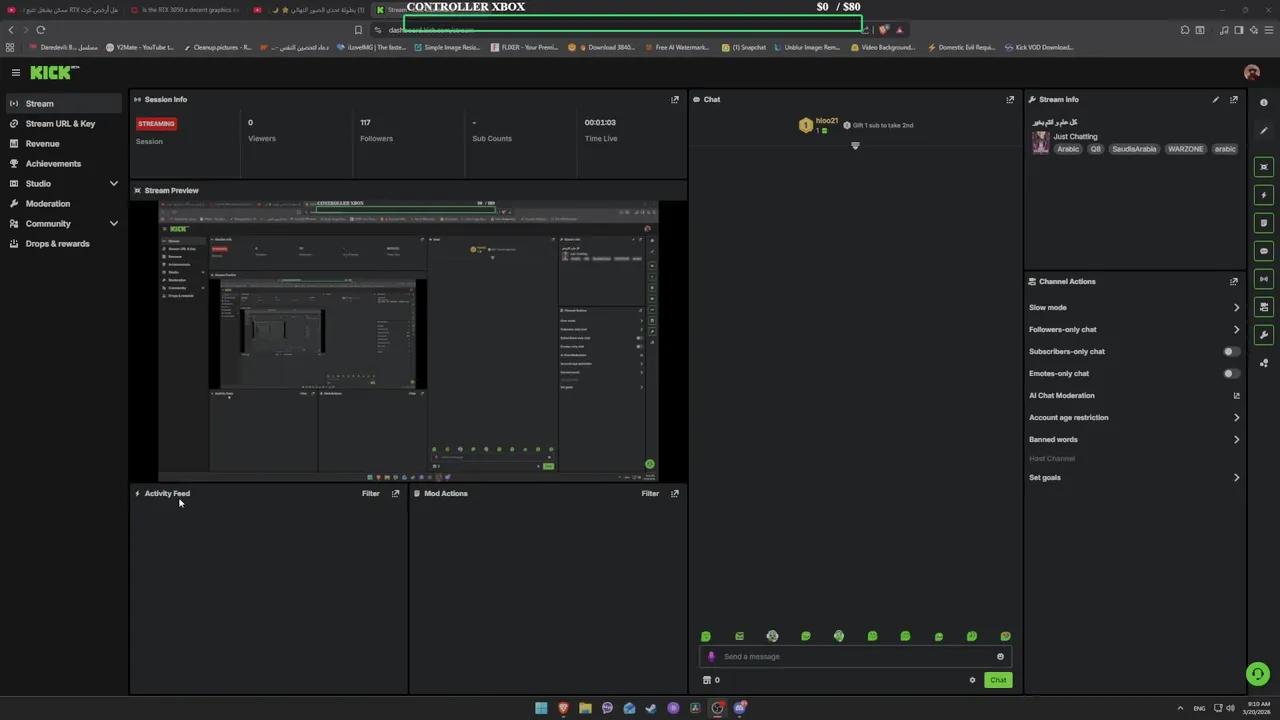
Task: Click the WARZONE stream tag
Action: [1186, 149]
